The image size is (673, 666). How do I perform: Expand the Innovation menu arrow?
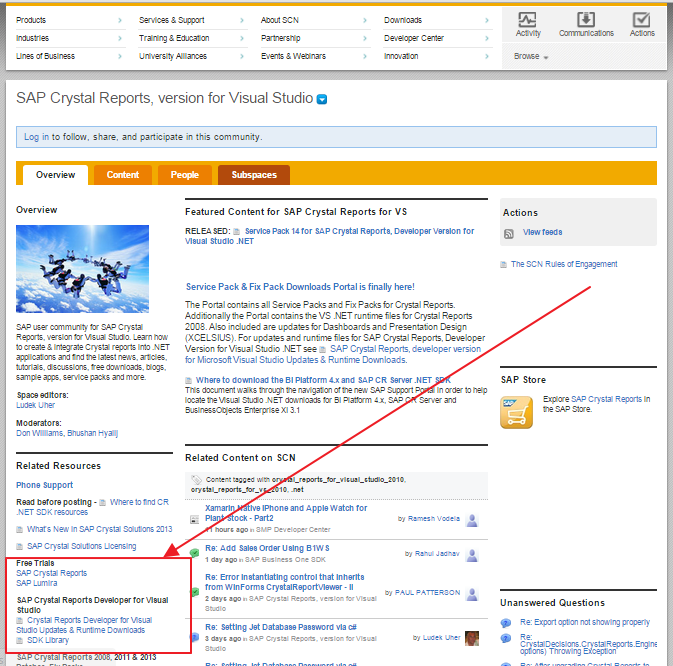point(487,56)
